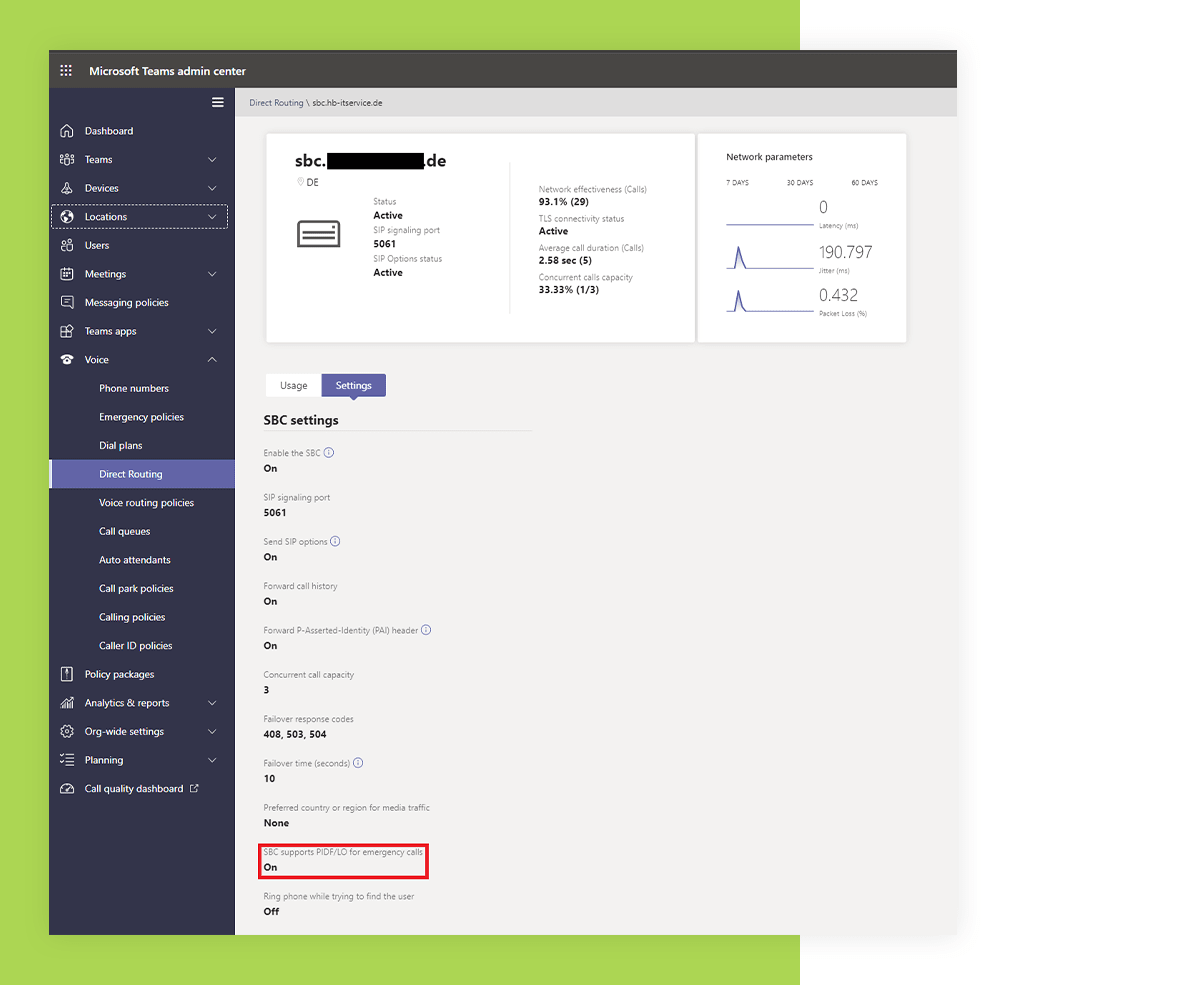Open Emergency policies under Voice
The height and width of the screenshot is (985, 1200).
(x=142, y=417)
